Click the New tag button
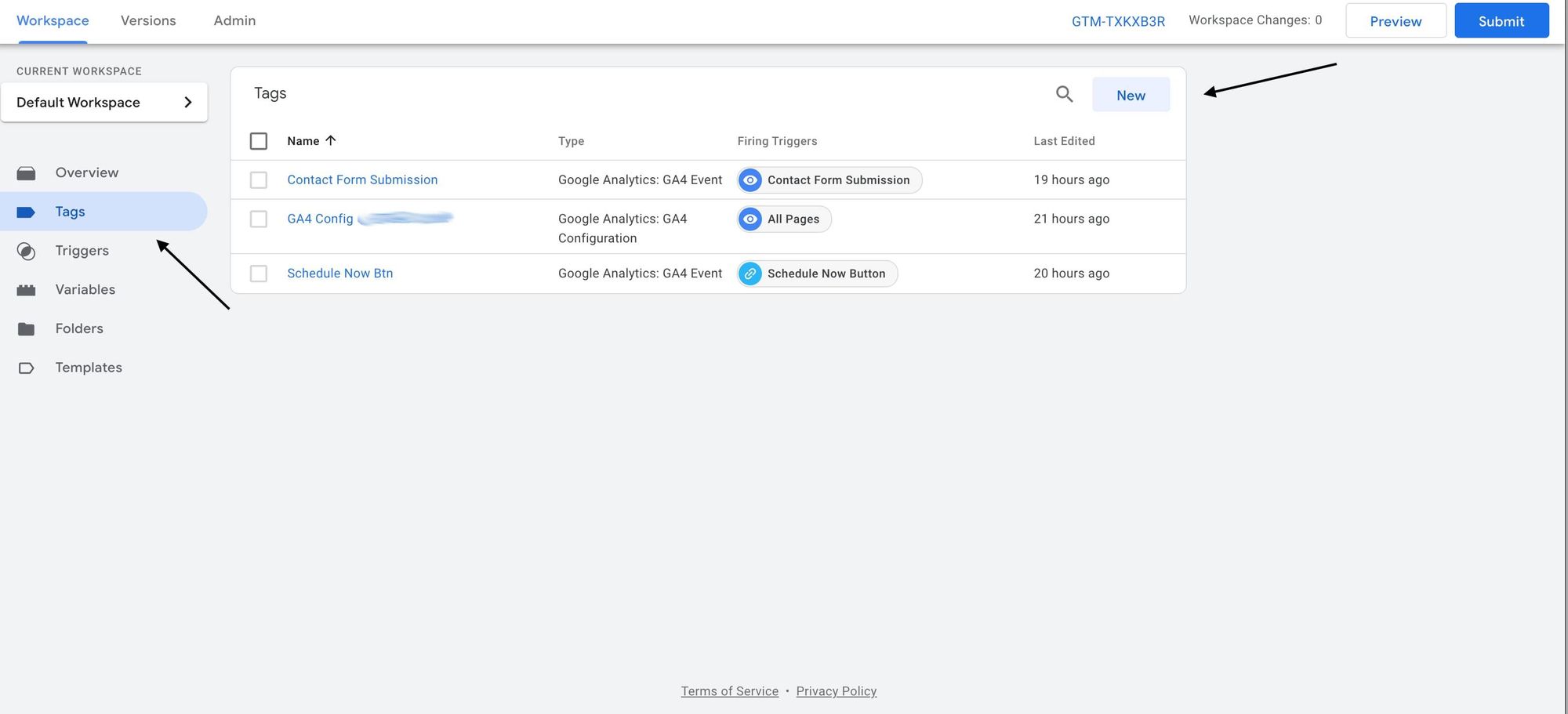 pos(1131,95)
